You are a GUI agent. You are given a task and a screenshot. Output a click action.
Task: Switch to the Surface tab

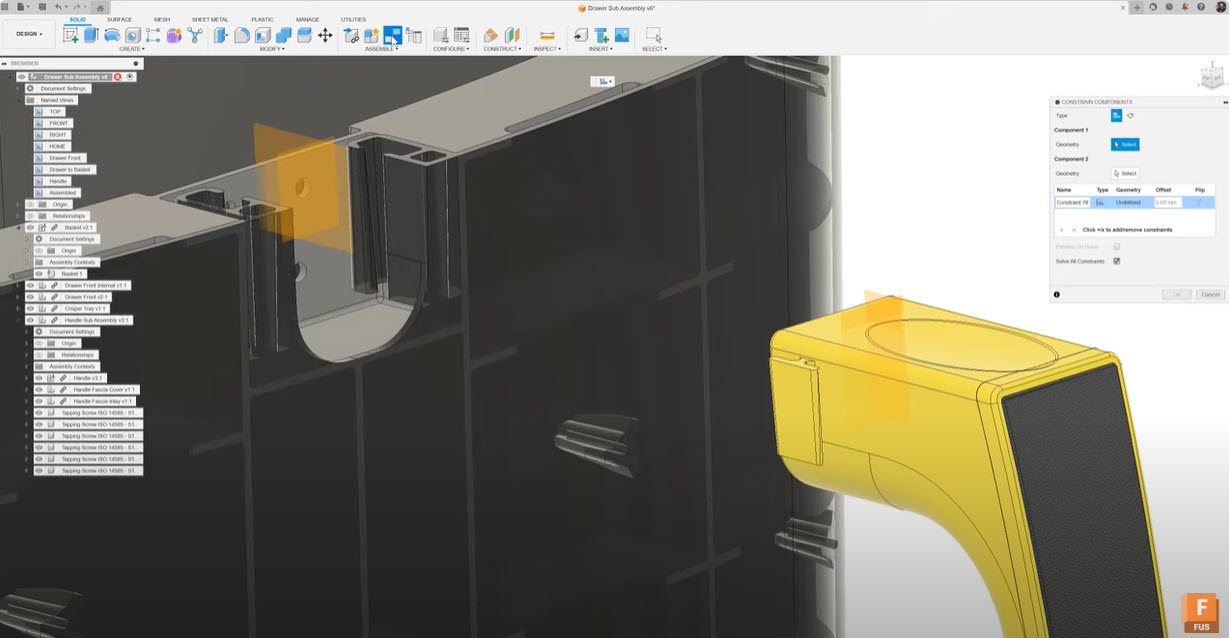coord(119,19)
